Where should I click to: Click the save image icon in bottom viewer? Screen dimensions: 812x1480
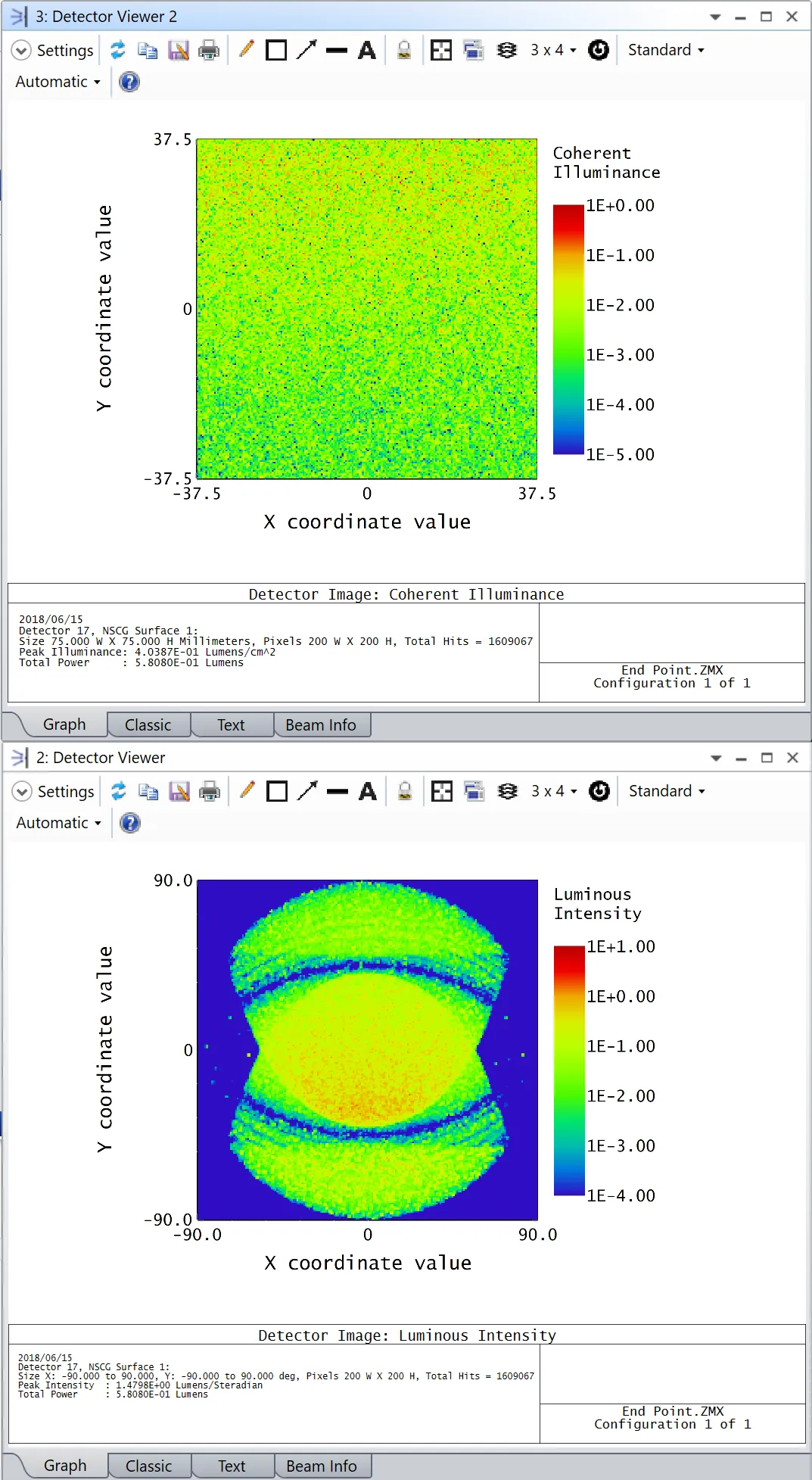click(179, 791)
